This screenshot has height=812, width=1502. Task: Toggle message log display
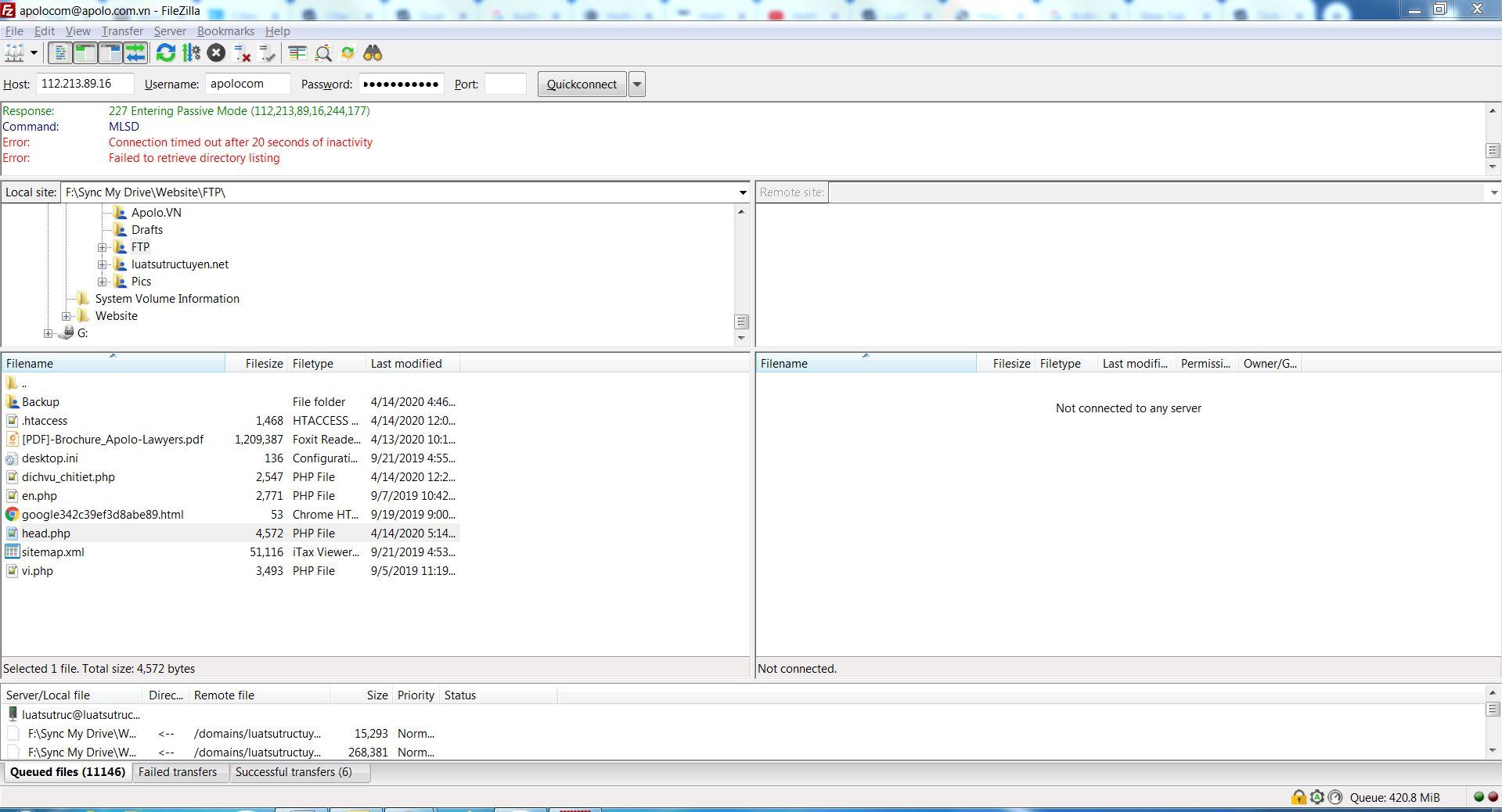[x=59, y=53]
